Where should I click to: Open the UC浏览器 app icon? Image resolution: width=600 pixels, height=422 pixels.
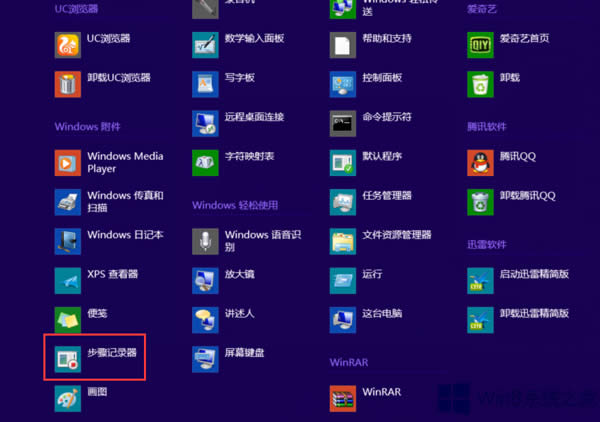point(68,45)
